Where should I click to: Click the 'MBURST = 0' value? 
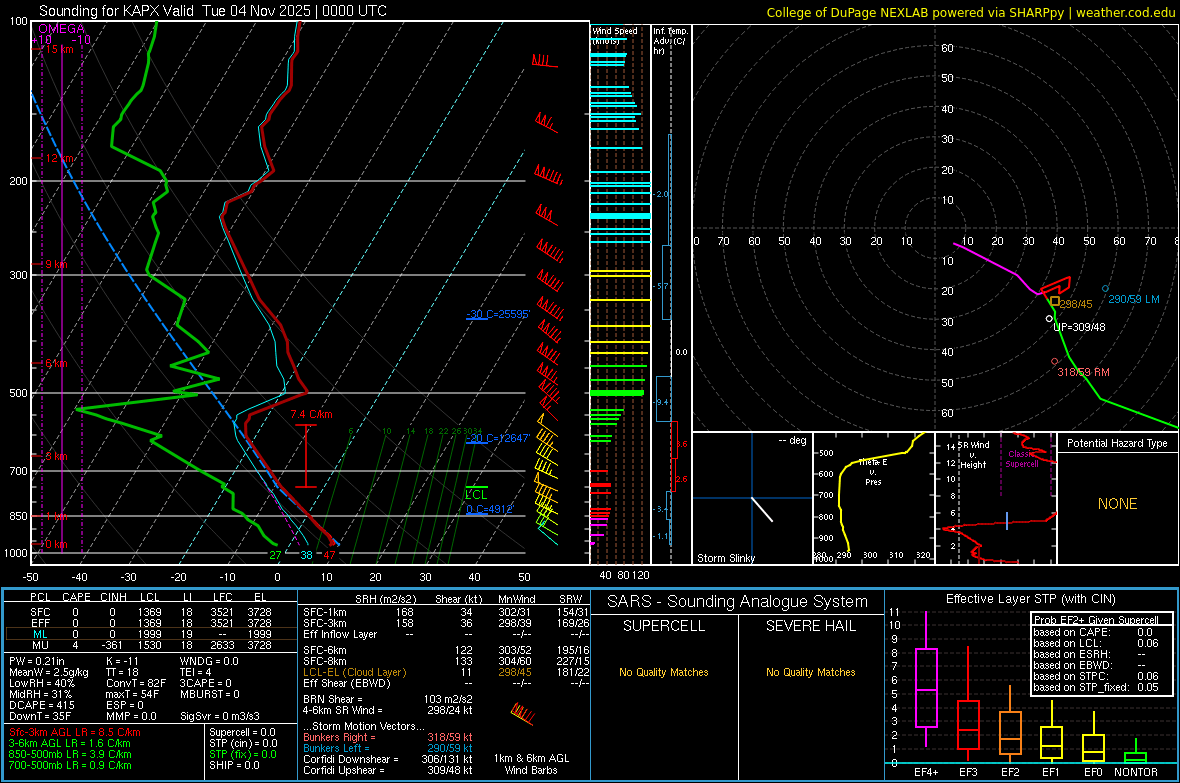coord(209,694)
